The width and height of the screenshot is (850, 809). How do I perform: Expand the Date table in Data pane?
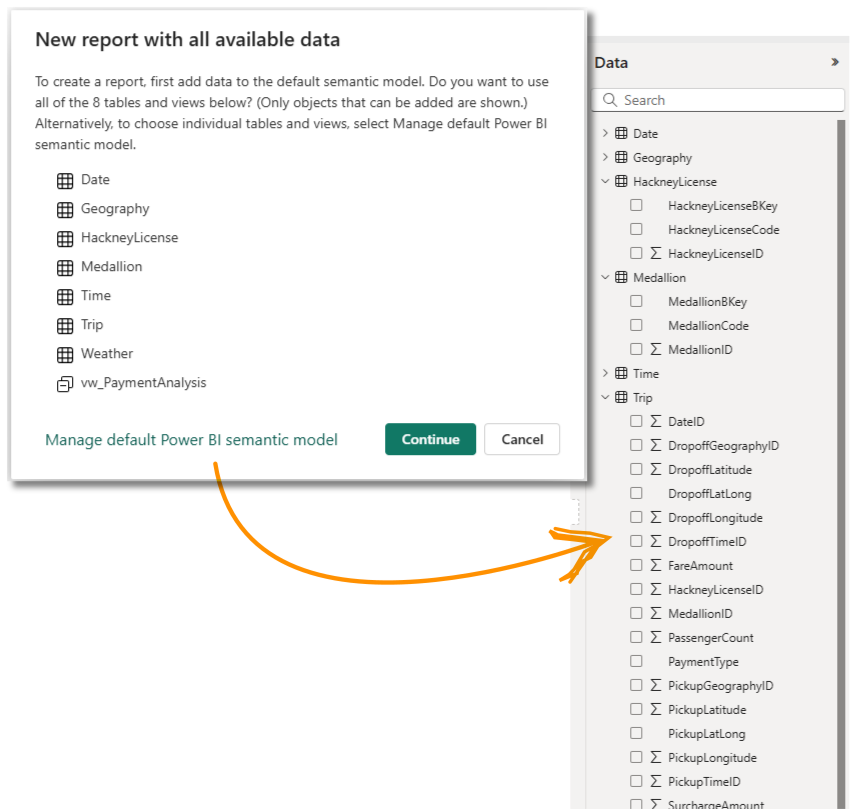(x=605, y=134)
